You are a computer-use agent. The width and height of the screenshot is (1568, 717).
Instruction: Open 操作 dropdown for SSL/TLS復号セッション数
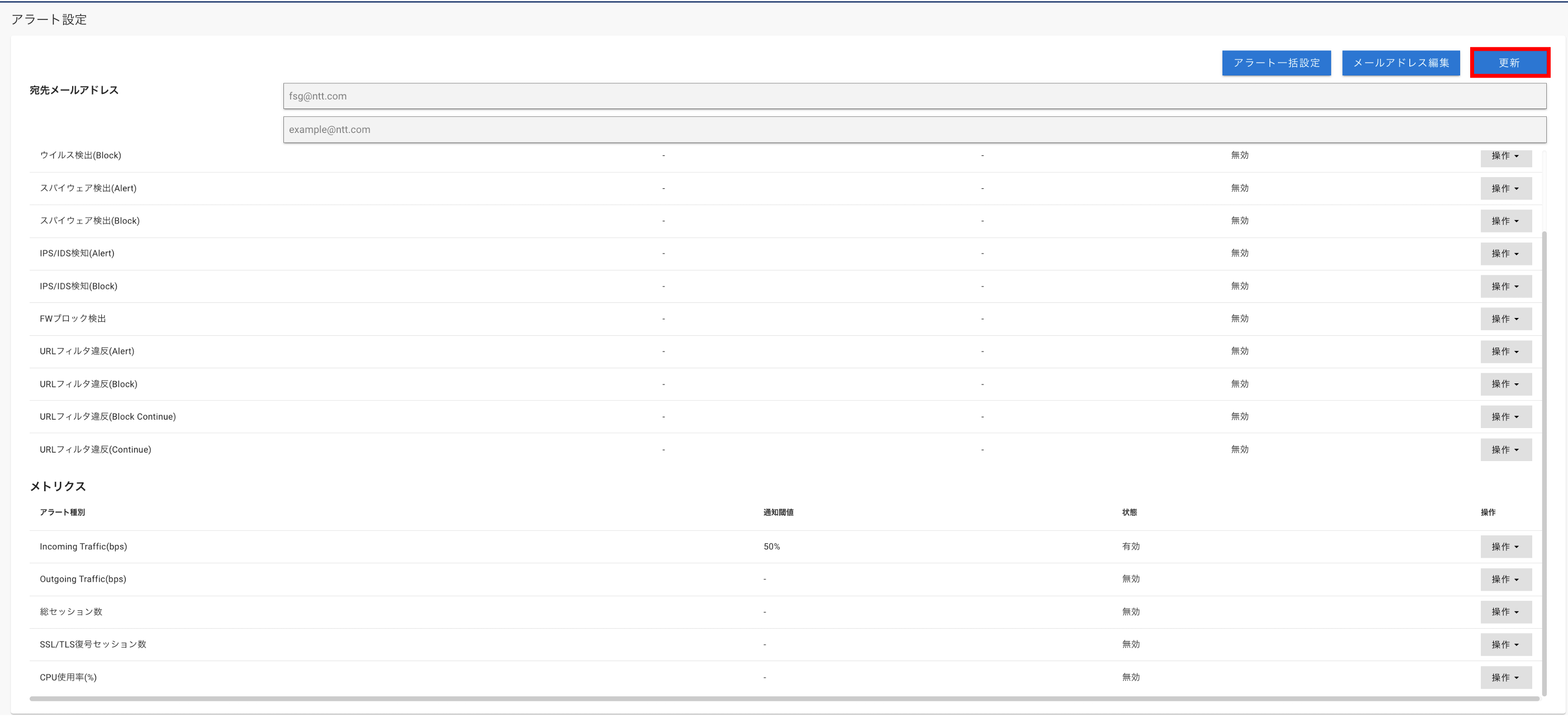pyautogui.click(x=1505, y=644)
